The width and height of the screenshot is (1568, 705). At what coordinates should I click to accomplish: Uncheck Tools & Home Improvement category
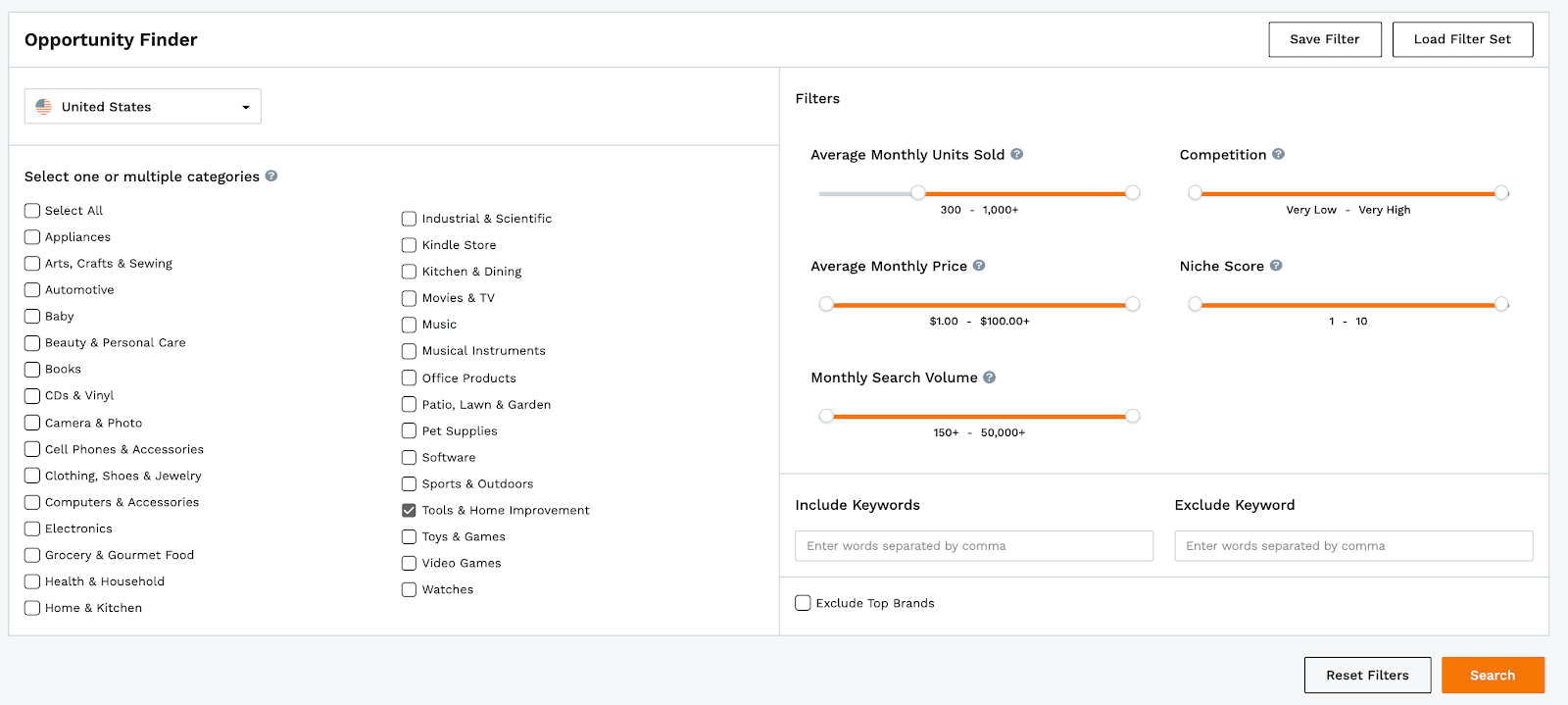coord(409,511)
